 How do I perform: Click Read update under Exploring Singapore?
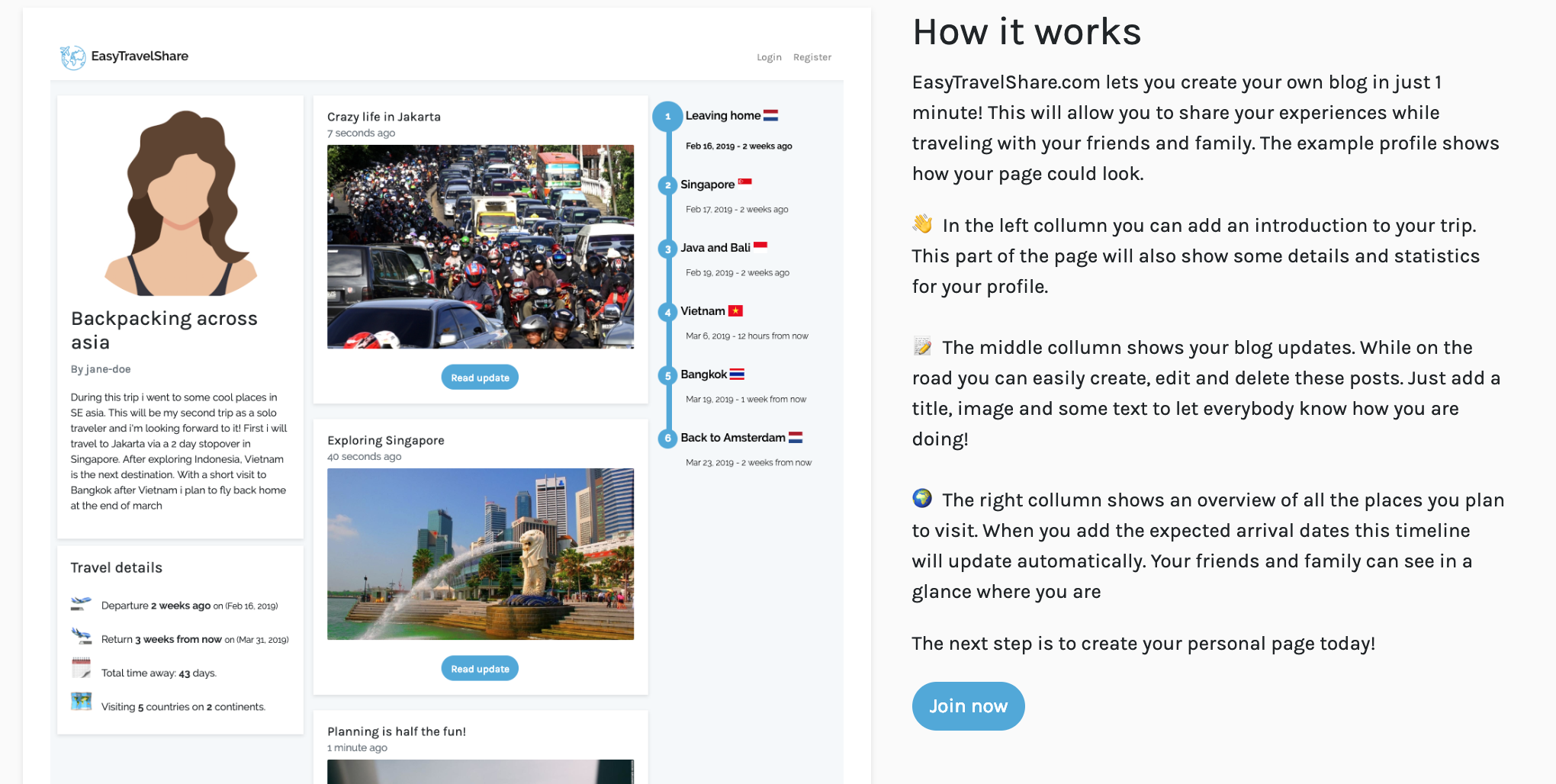[479, 668]
